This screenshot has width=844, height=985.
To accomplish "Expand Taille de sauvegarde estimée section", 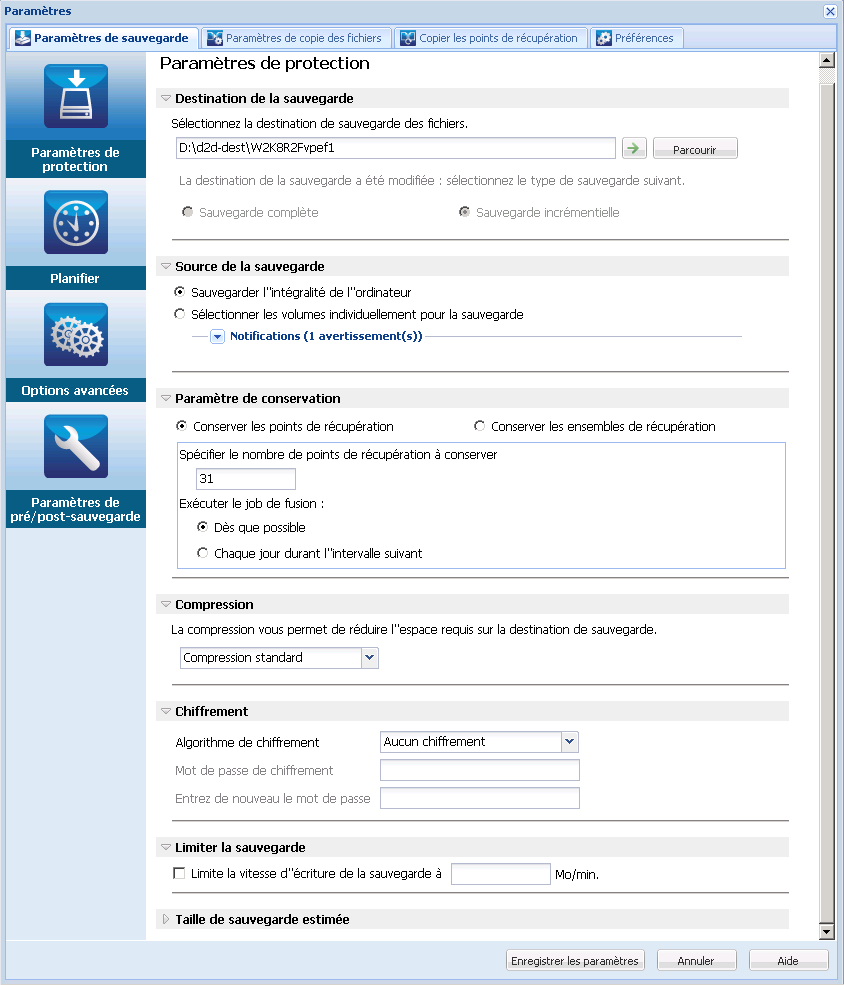I will tap(166, 919).
